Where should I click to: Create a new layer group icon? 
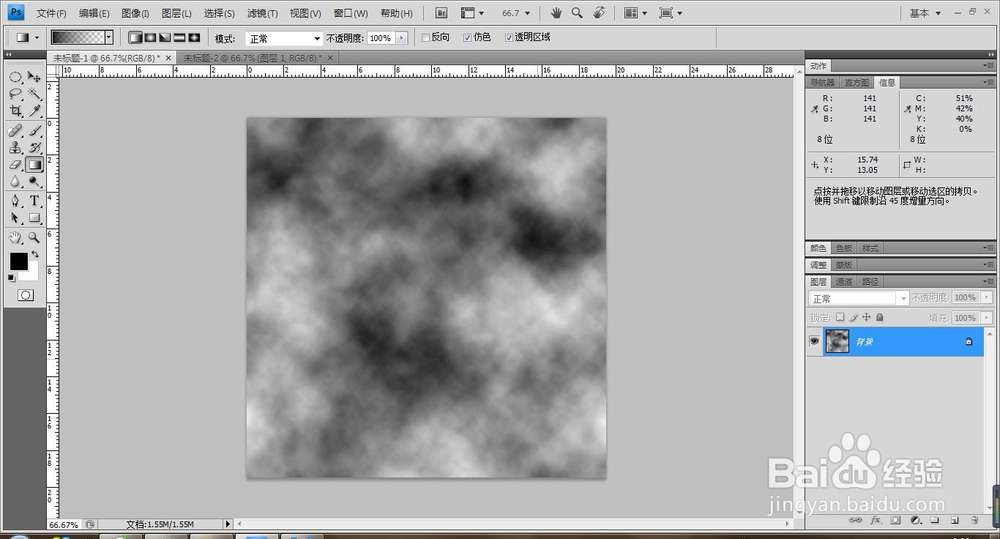(935, 521)
